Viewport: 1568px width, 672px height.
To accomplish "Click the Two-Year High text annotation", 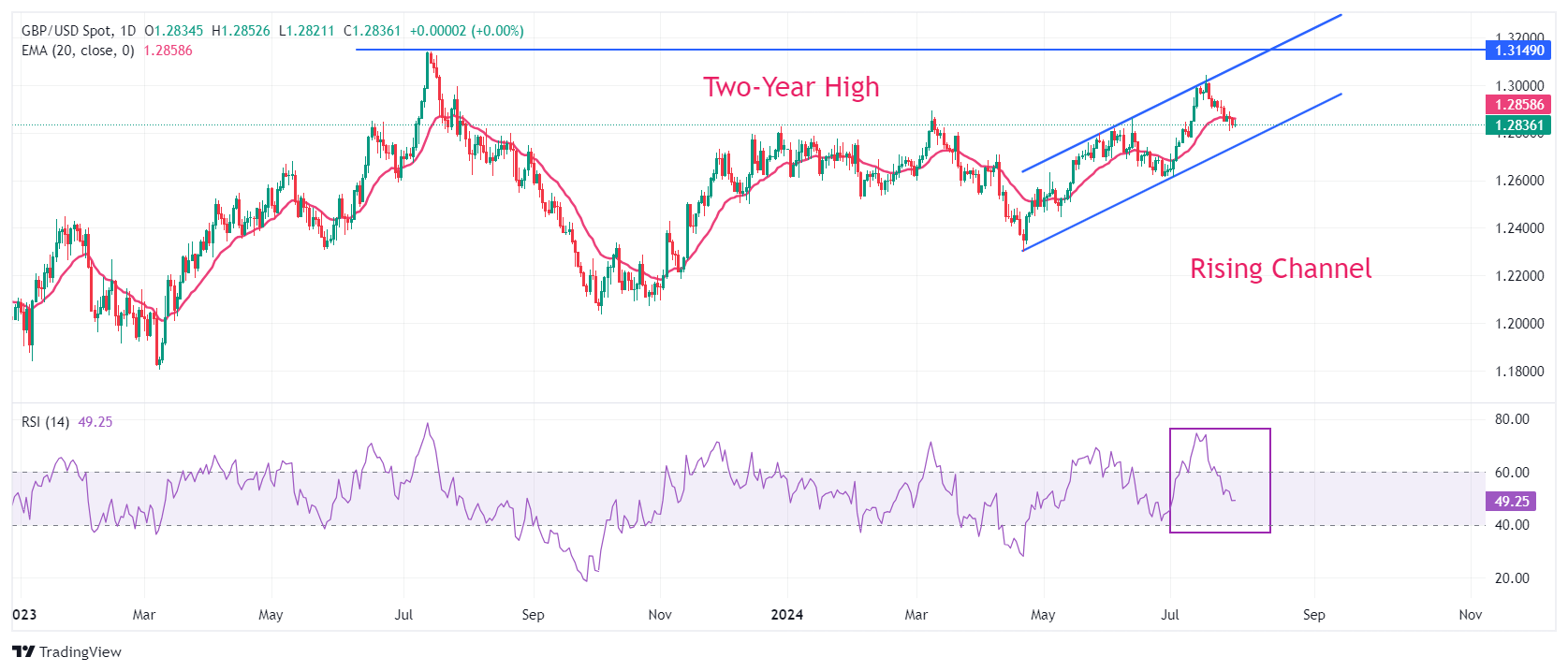I will pyautogui.click(x=792, y=87).
